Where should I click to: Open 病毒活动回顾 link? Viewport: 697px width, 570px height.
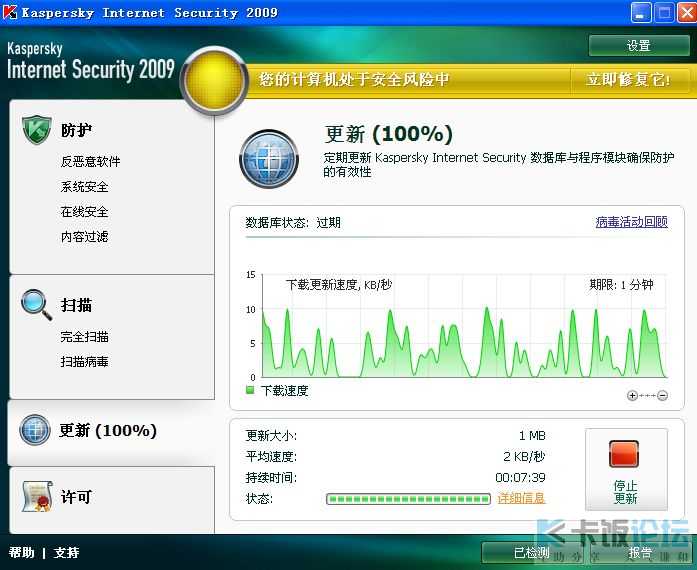631,222
